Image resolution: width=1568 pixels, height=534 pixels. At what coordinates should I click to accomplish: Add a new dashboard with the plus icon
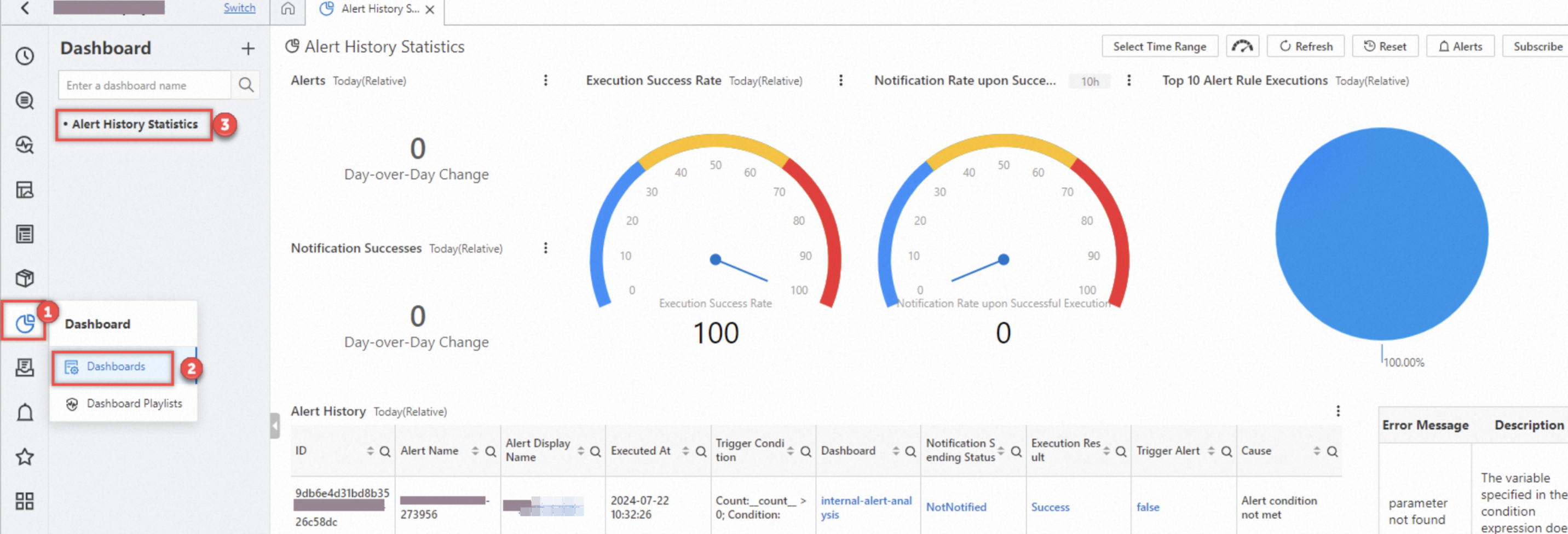248,48
